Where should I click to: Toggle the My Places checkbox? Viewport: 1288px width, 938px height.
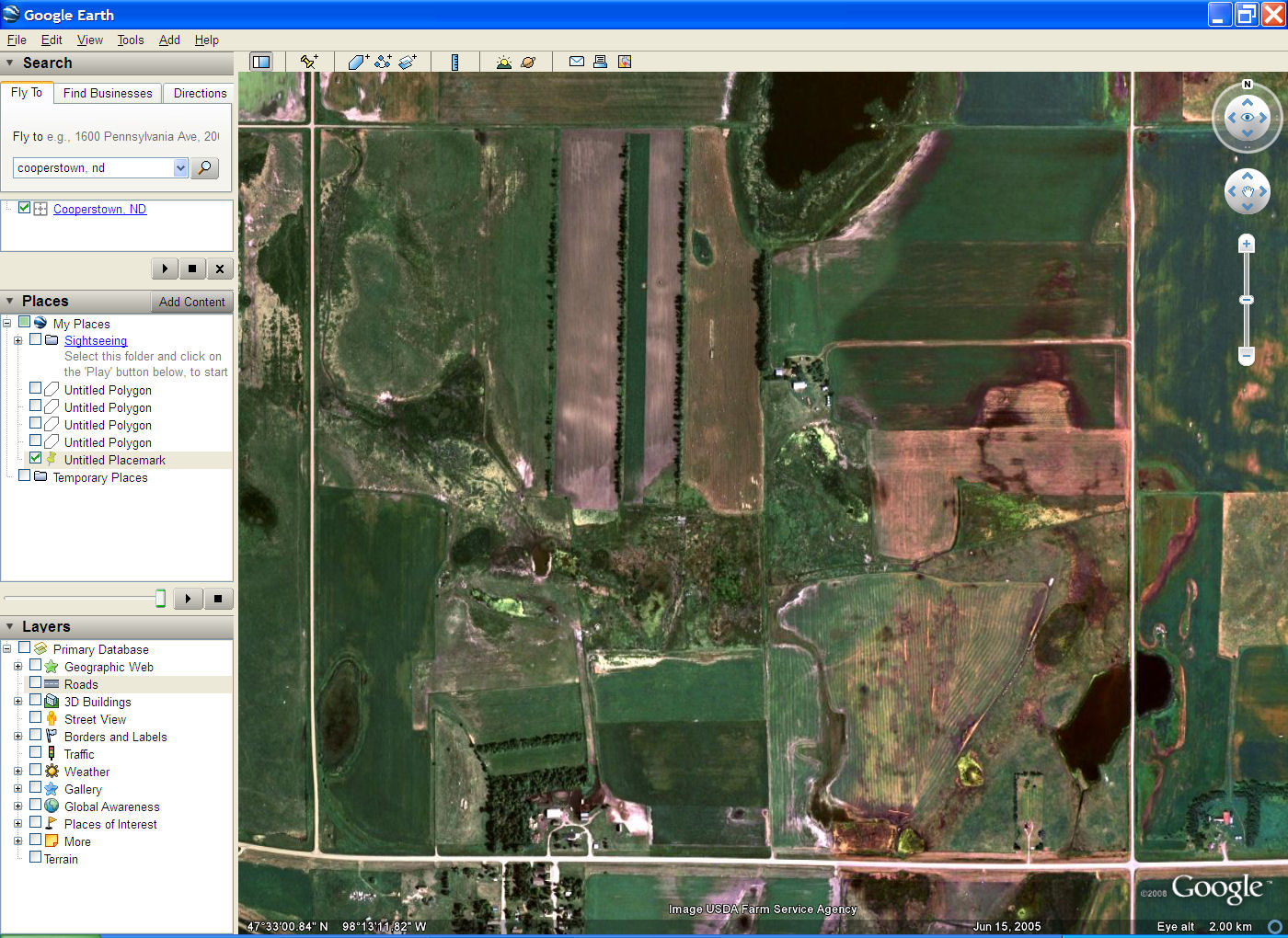tap(25, 322)
